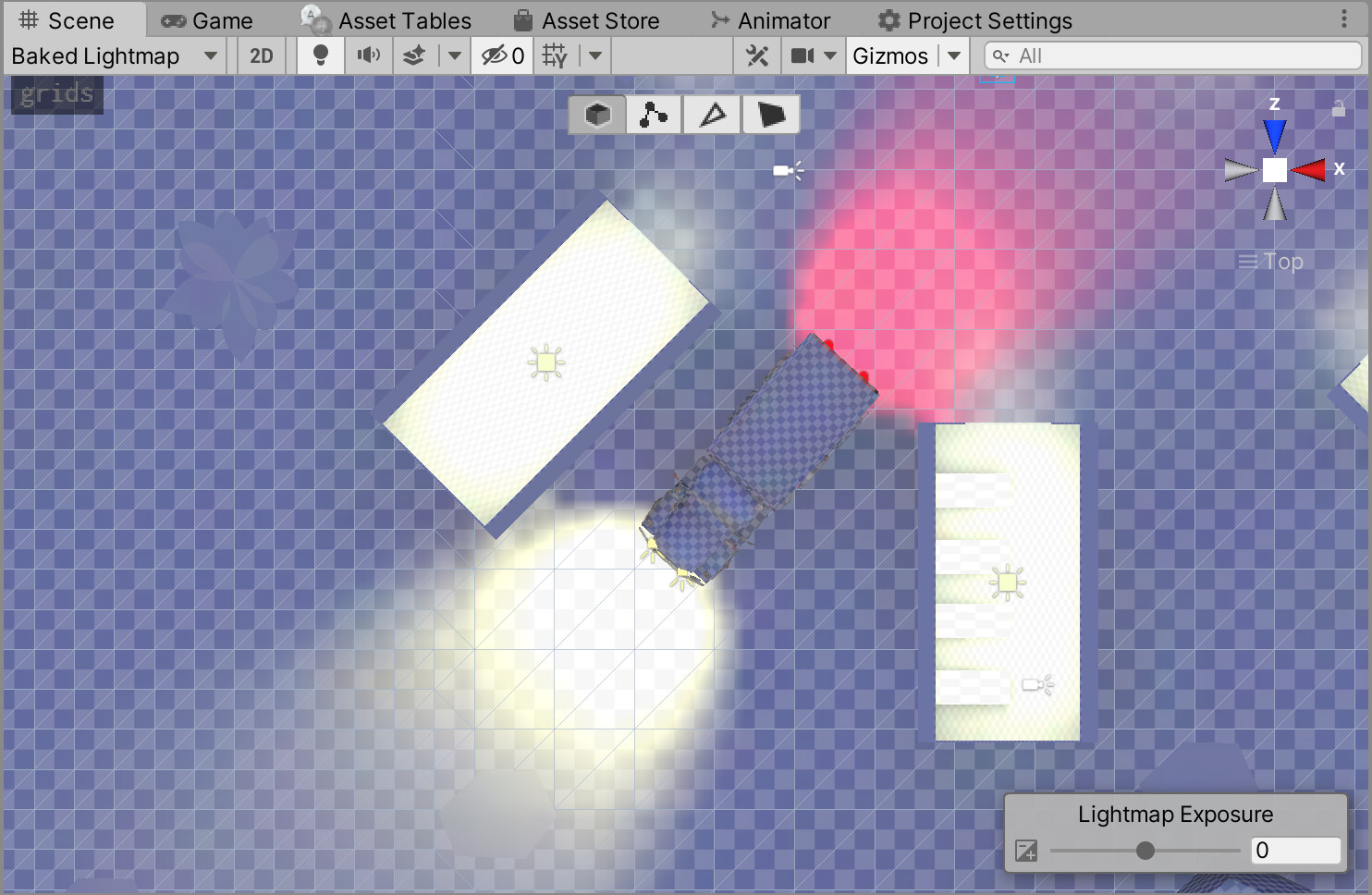The image size is (1372, 895).
Task: Open the Gizmos dropdown arrow
Action: (x=954, y=56)
